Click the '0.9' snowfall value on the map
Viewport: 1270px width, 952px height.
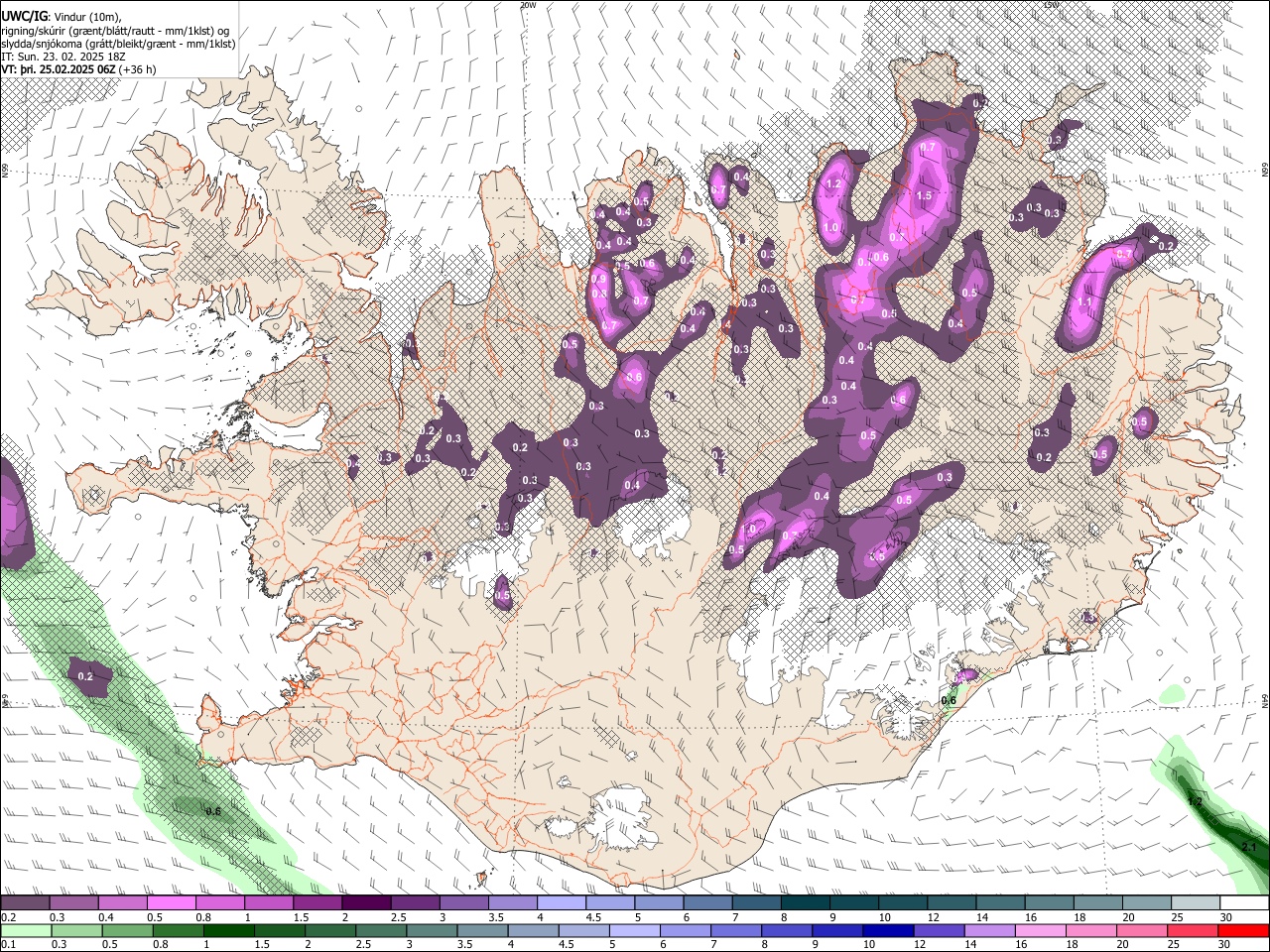(x=599, y=279)
